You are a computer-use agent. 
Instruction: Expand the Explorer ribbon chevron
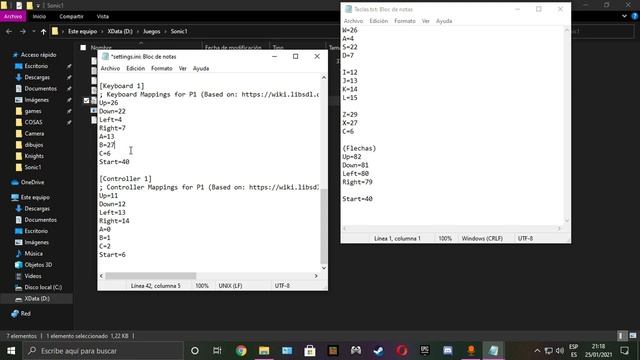coord(624,16)
